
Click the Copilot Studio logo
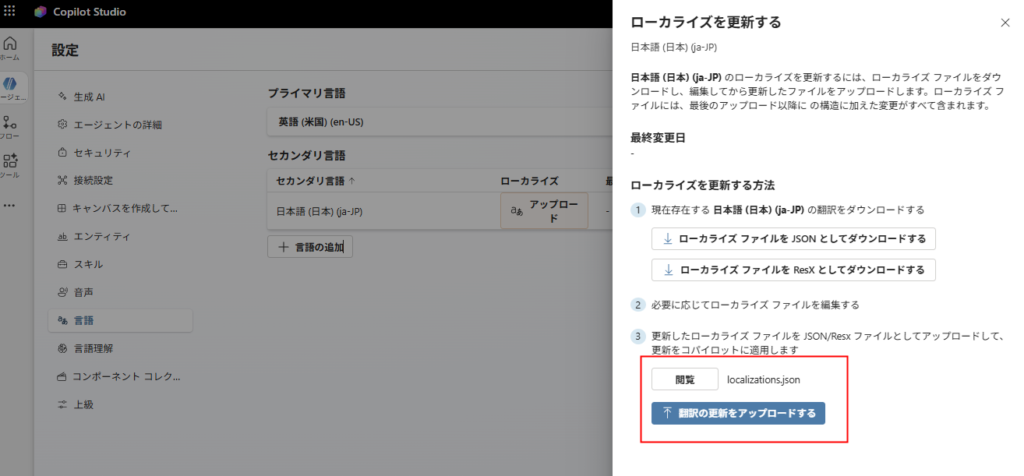tap(40, 12)
